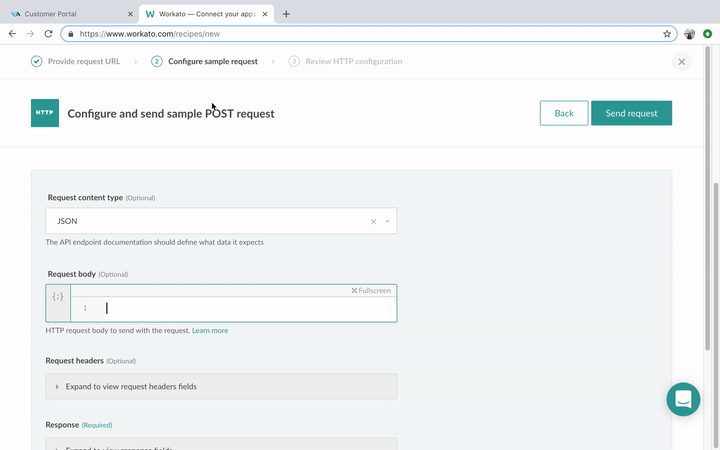The width and height of the screenshot is (720, 450).
Task: Click the content type dropdown arrow
Action: (388, 221)
